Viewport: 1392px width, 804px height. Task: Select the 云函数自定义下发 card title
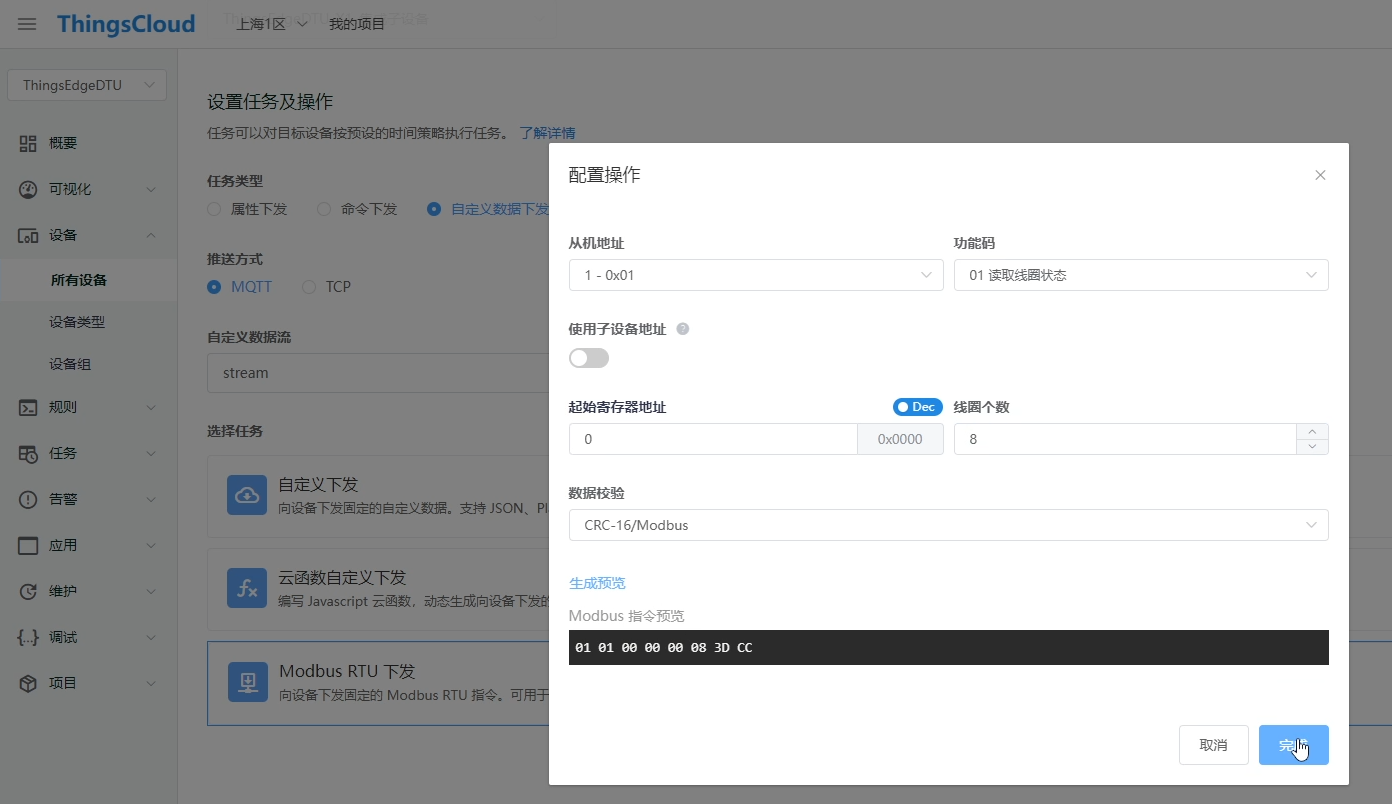[342, 578]
